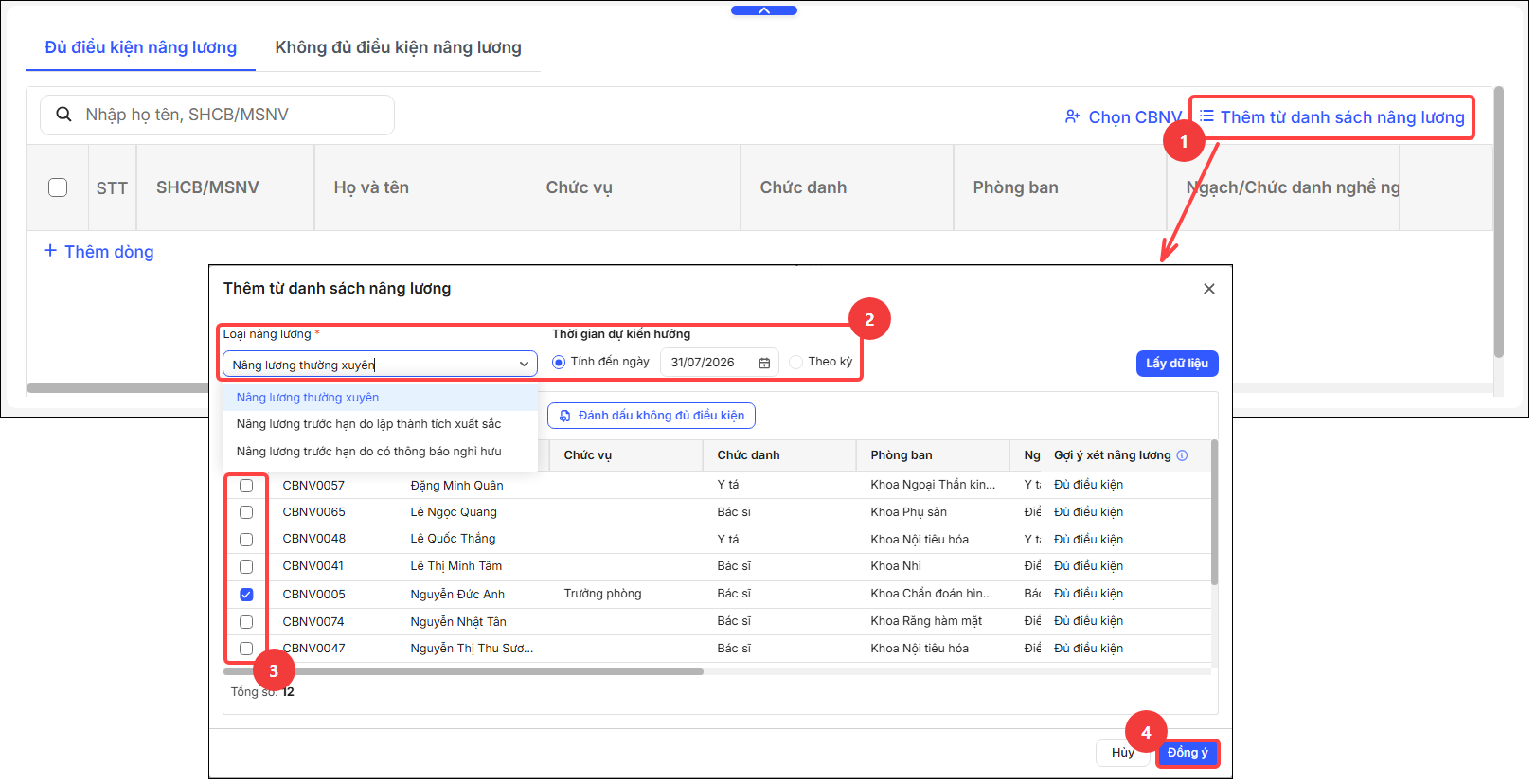Tick checkbox for CBNV0047 Nguyễn Thị Thu
Image resolution: width=1536 pixels, height=784 pixels.
click(246, 649)
